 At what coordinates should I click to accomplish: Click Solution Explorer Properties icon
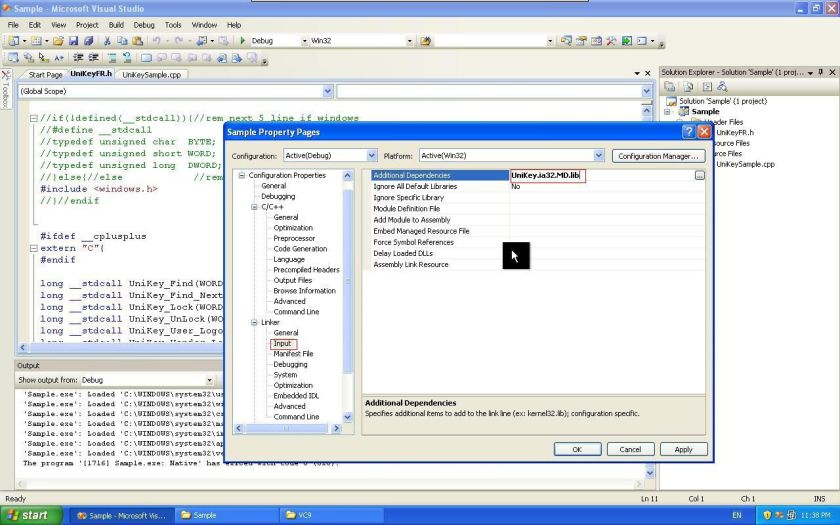point(670,87)
